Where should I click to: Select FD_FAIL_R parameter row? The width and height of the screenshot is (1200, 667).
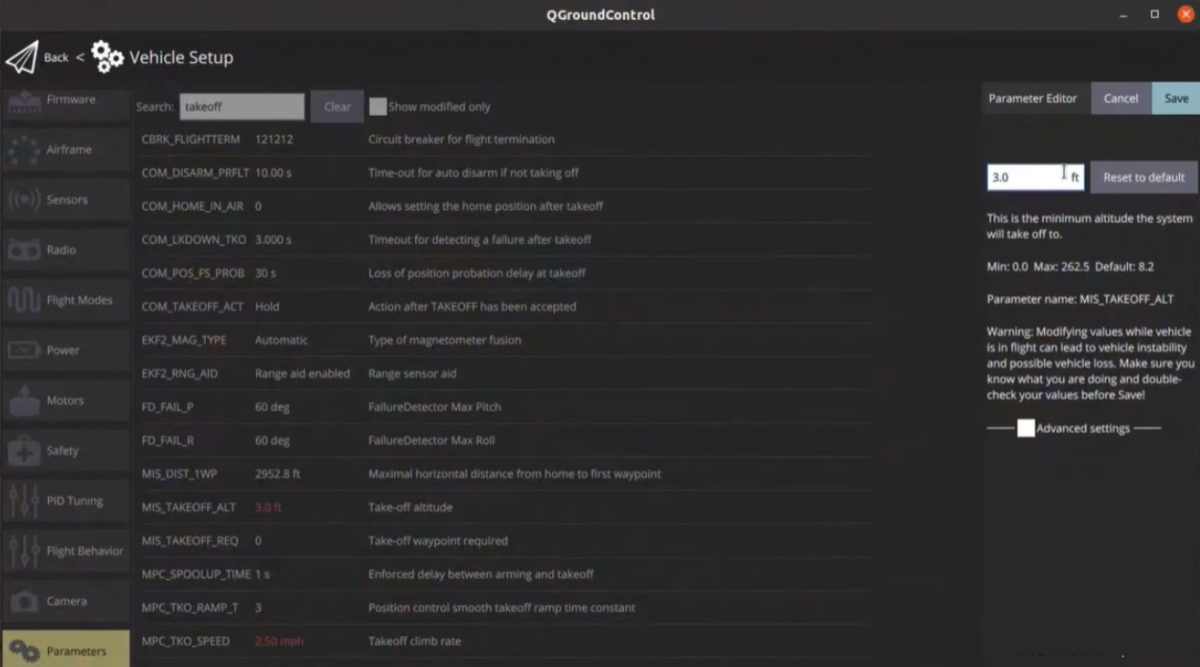[x=505, y=441]
